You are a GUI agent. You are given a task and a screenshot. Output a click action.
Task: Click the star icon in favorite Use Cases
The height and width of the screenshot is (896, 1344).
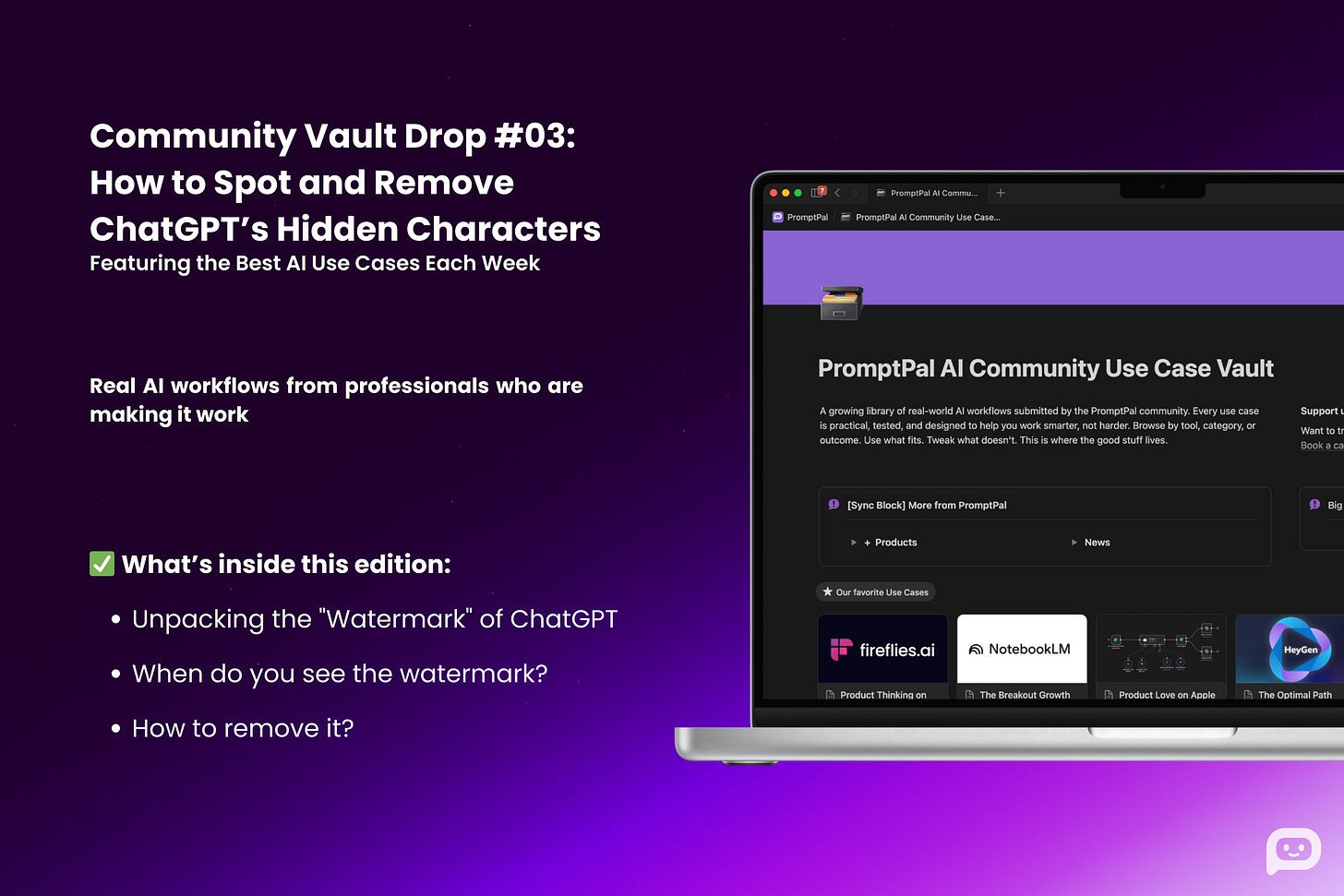[828, 591]
